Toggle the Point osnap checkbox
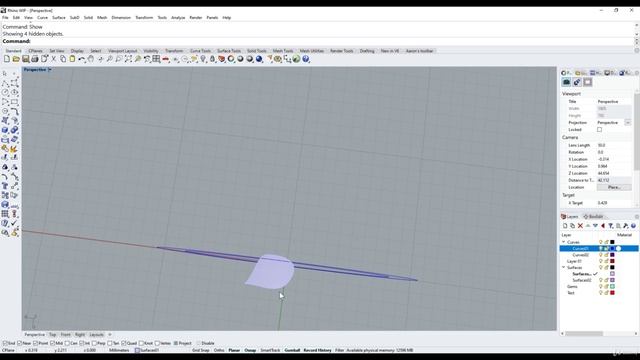Viewport: 640px width, 360px height. click(x=36, y=343)
